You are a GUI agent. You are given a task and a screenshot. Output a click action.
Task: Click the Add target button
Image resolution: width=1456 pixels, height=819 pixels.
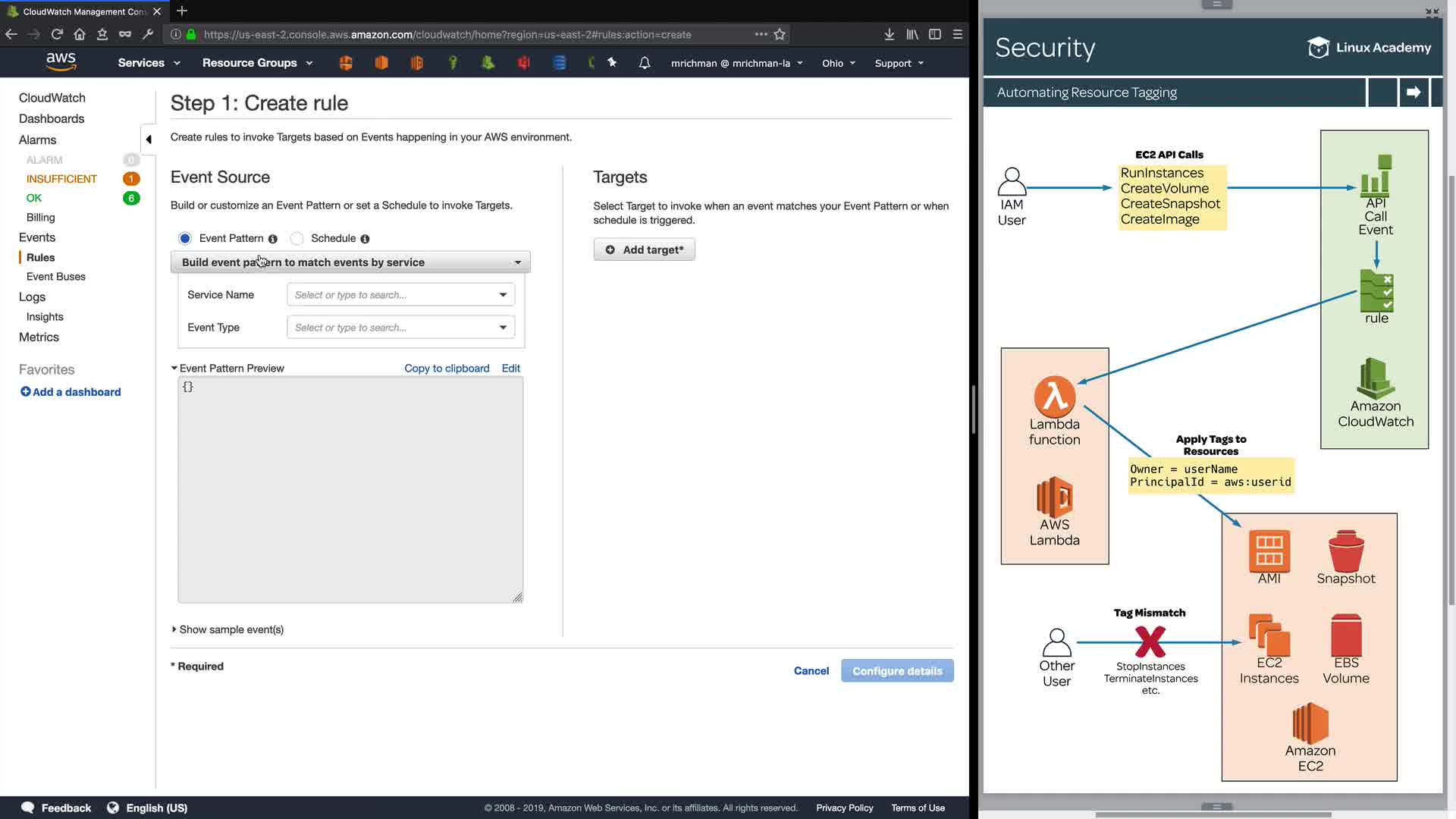[644, 249]
